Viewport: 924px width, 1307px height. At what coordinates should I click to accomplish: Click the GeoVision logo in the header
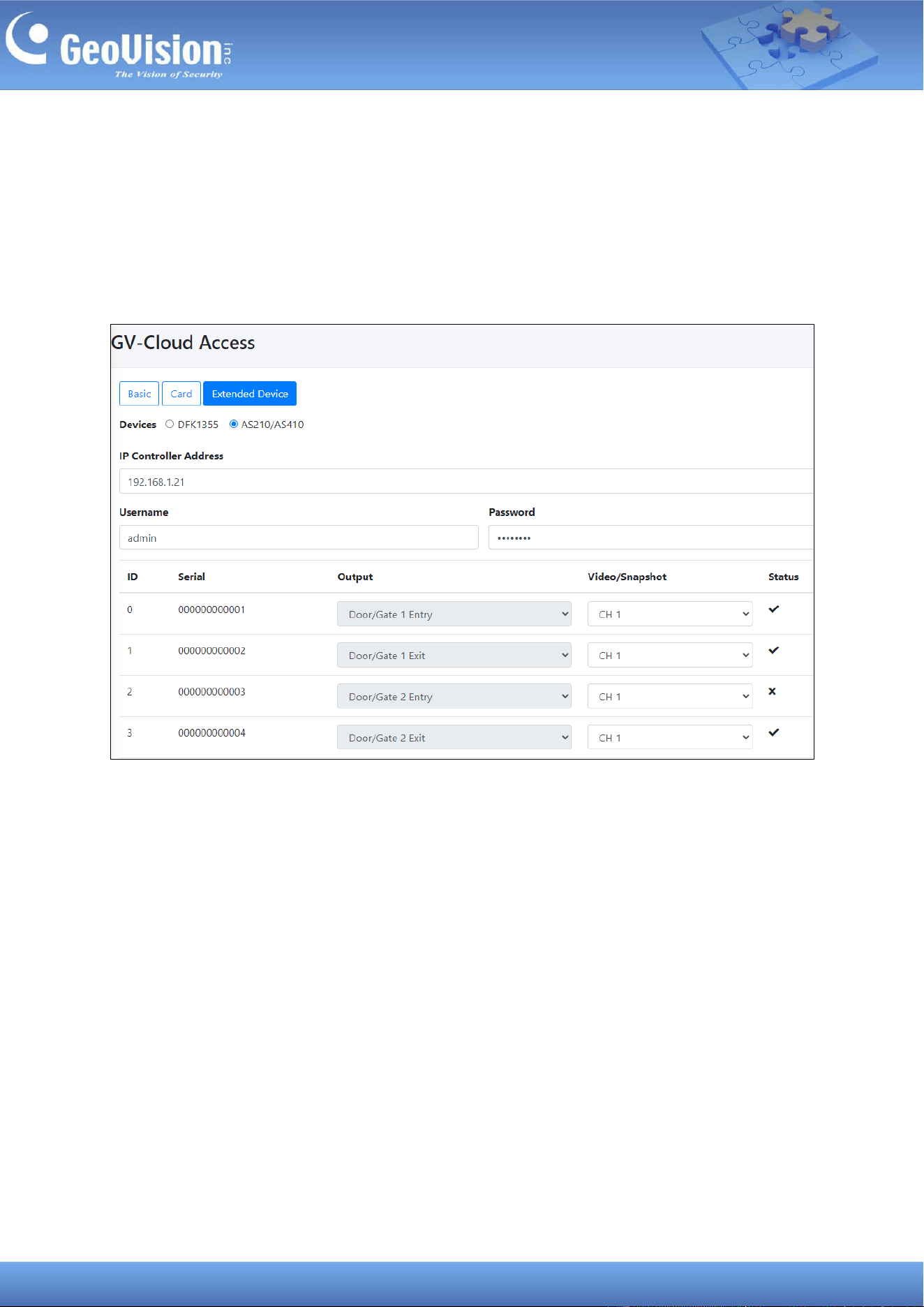(x=119, y=46)
